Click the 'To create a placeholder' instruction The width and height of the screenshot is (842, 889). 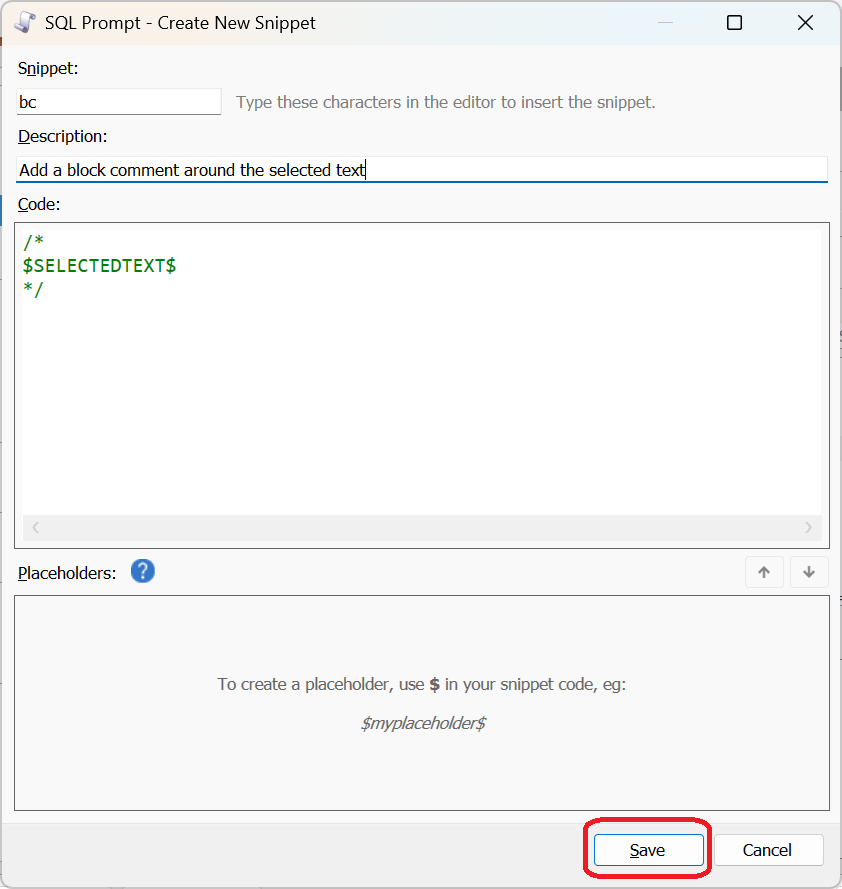[421, 684]
